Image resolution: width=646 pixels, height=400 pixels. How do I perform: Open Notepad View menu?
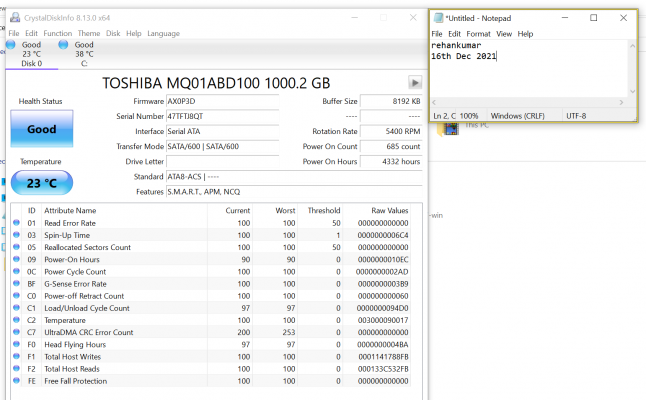(x=504, y=34)
